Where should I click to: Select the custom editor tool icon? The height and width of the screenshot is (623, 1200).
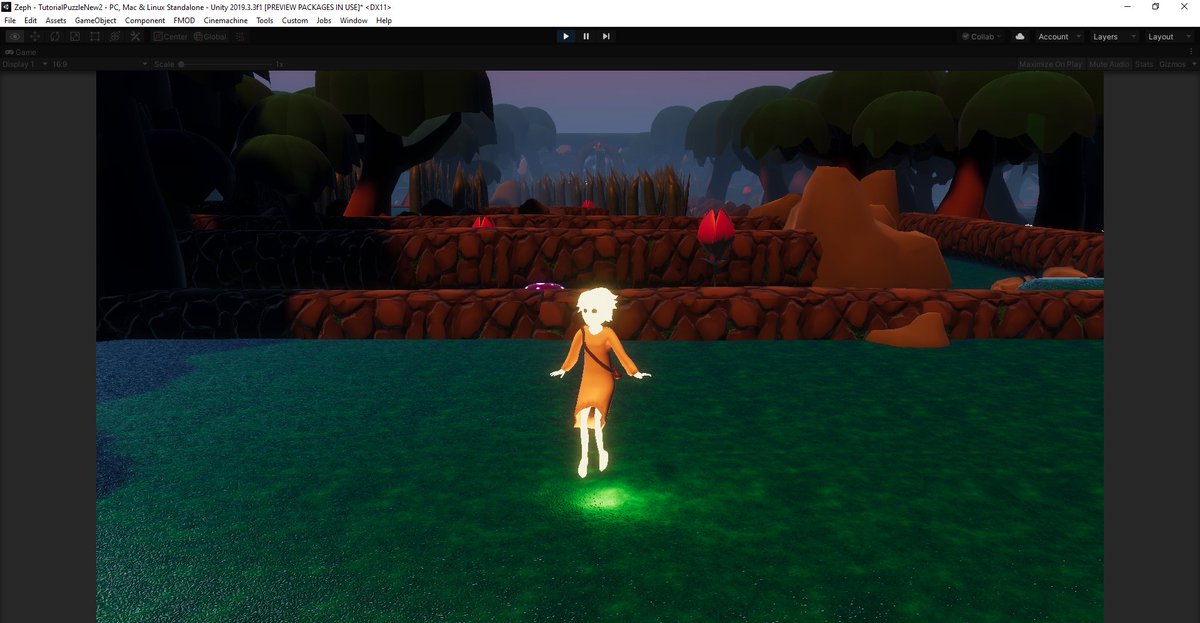point(135,36)
